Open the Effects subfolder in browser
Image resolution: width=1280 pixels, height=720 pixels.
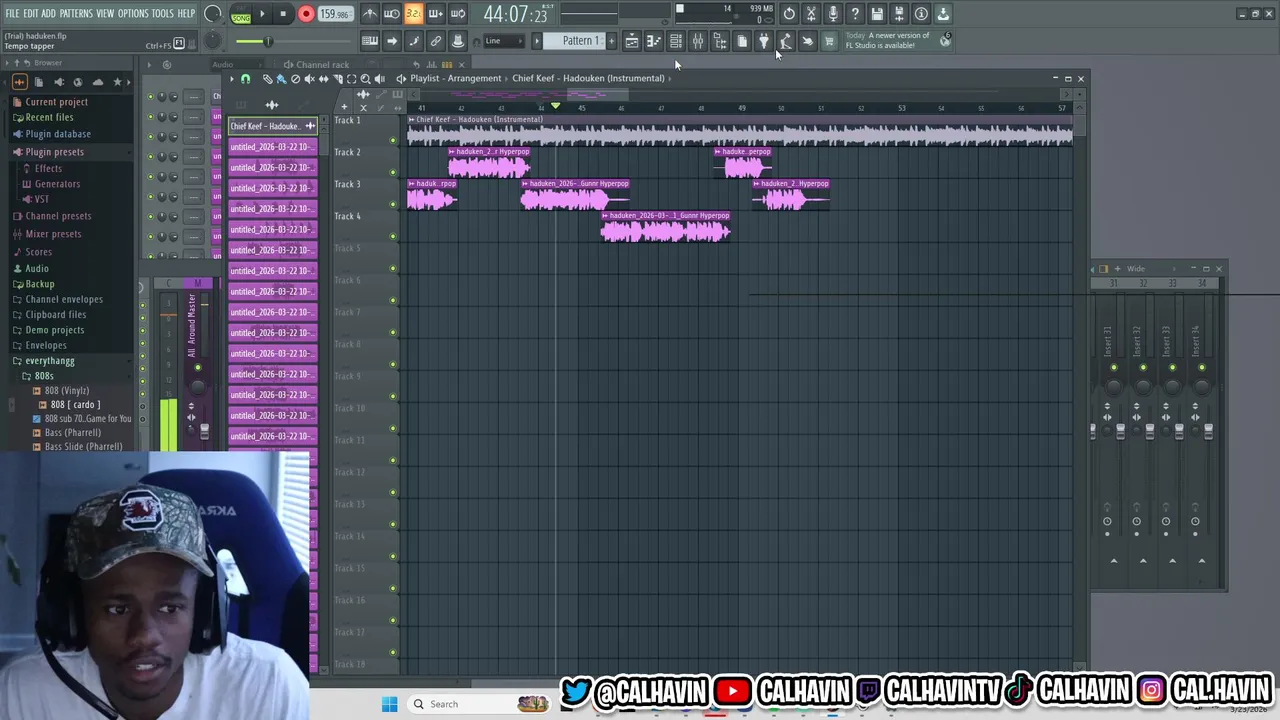coord(48,168)
